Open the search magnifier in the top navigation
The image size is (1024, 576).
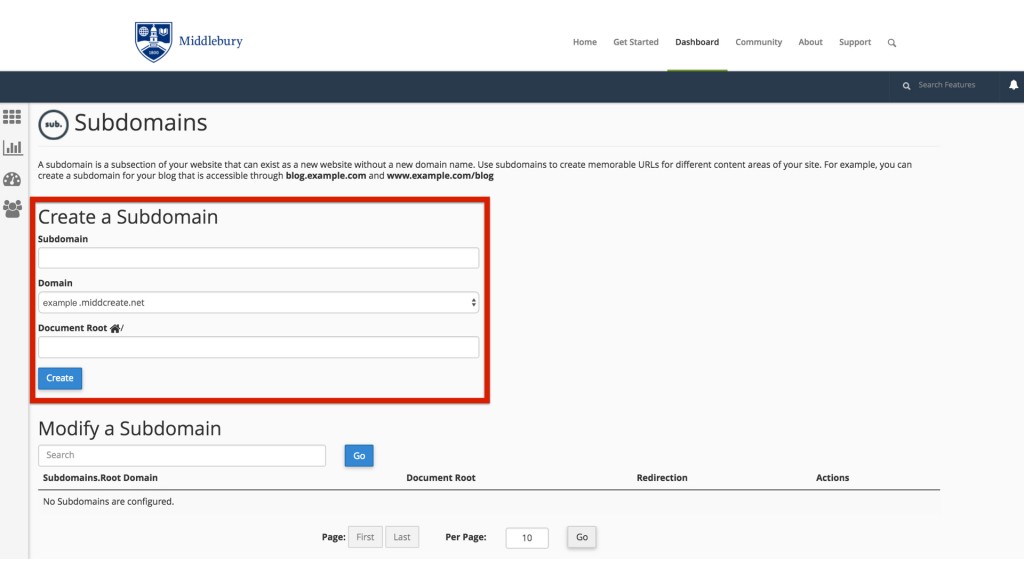(x=891, y=42)
